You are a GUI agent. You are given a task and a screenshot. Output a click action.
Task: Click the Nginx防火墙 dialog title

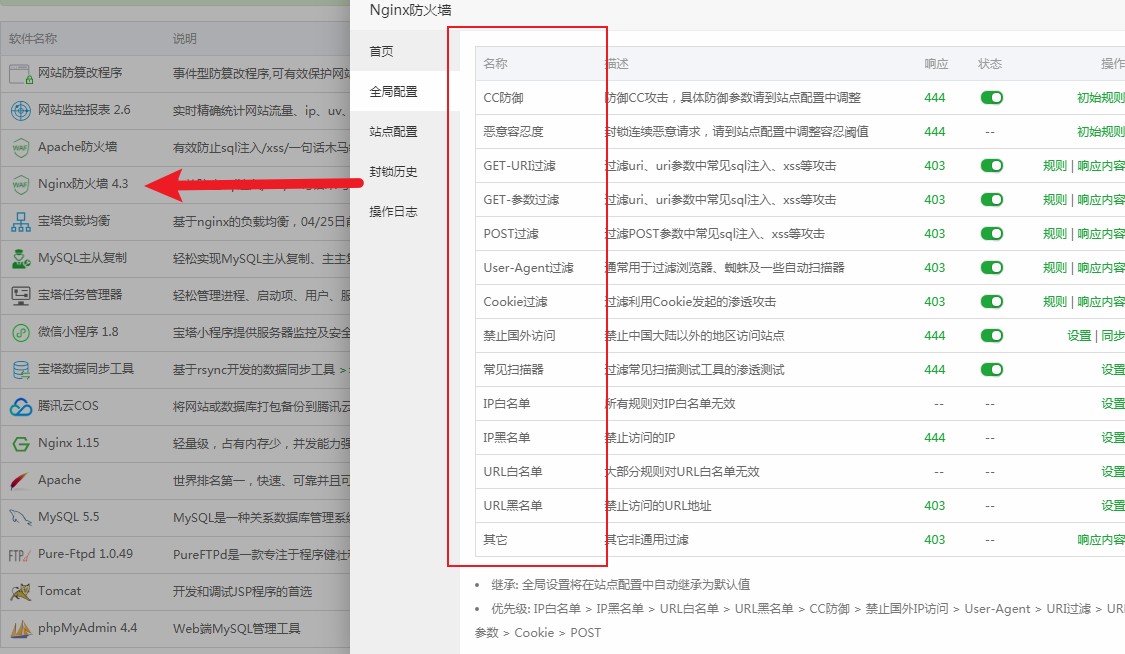click(x=410, y=10)
